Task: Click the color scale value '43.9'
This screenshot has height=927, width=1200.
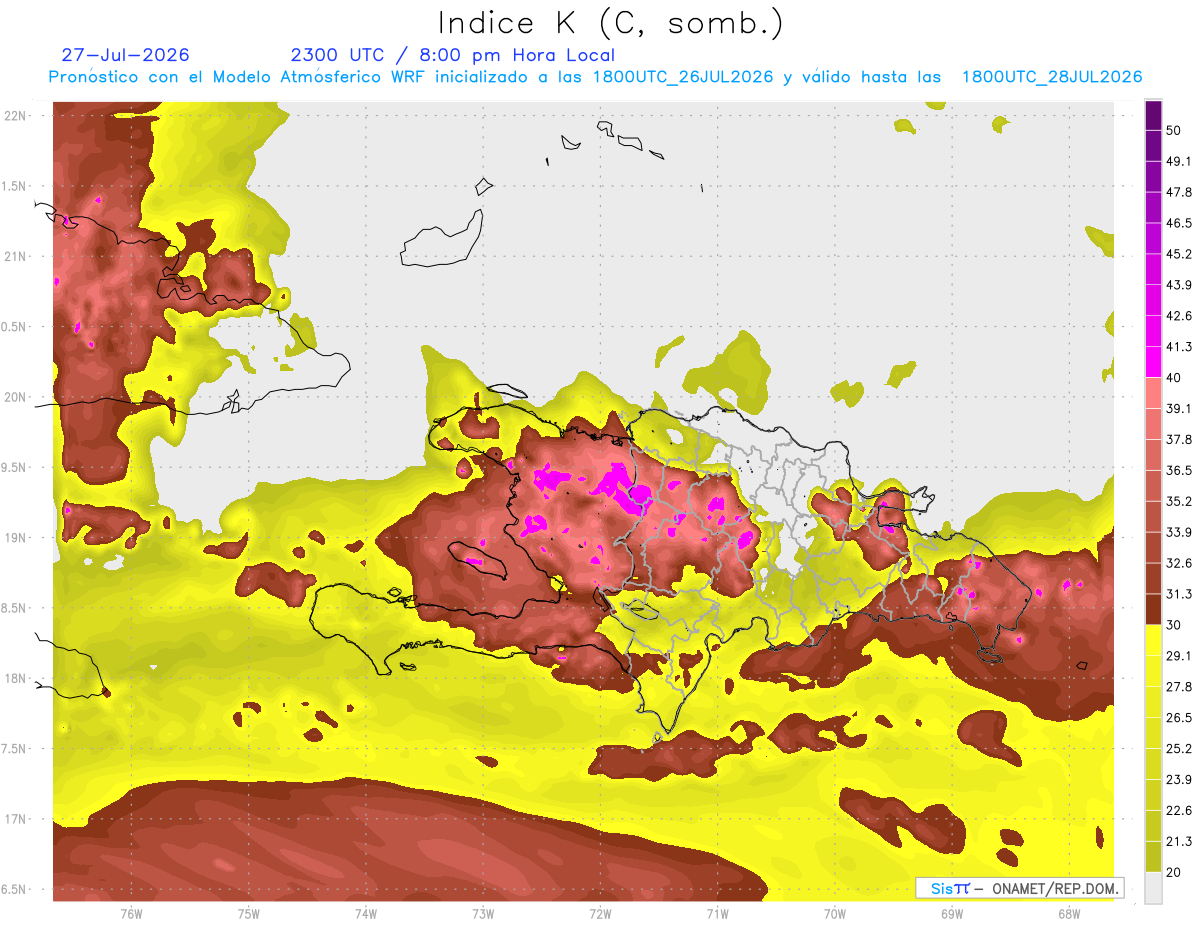Action: pos(1179,285)
